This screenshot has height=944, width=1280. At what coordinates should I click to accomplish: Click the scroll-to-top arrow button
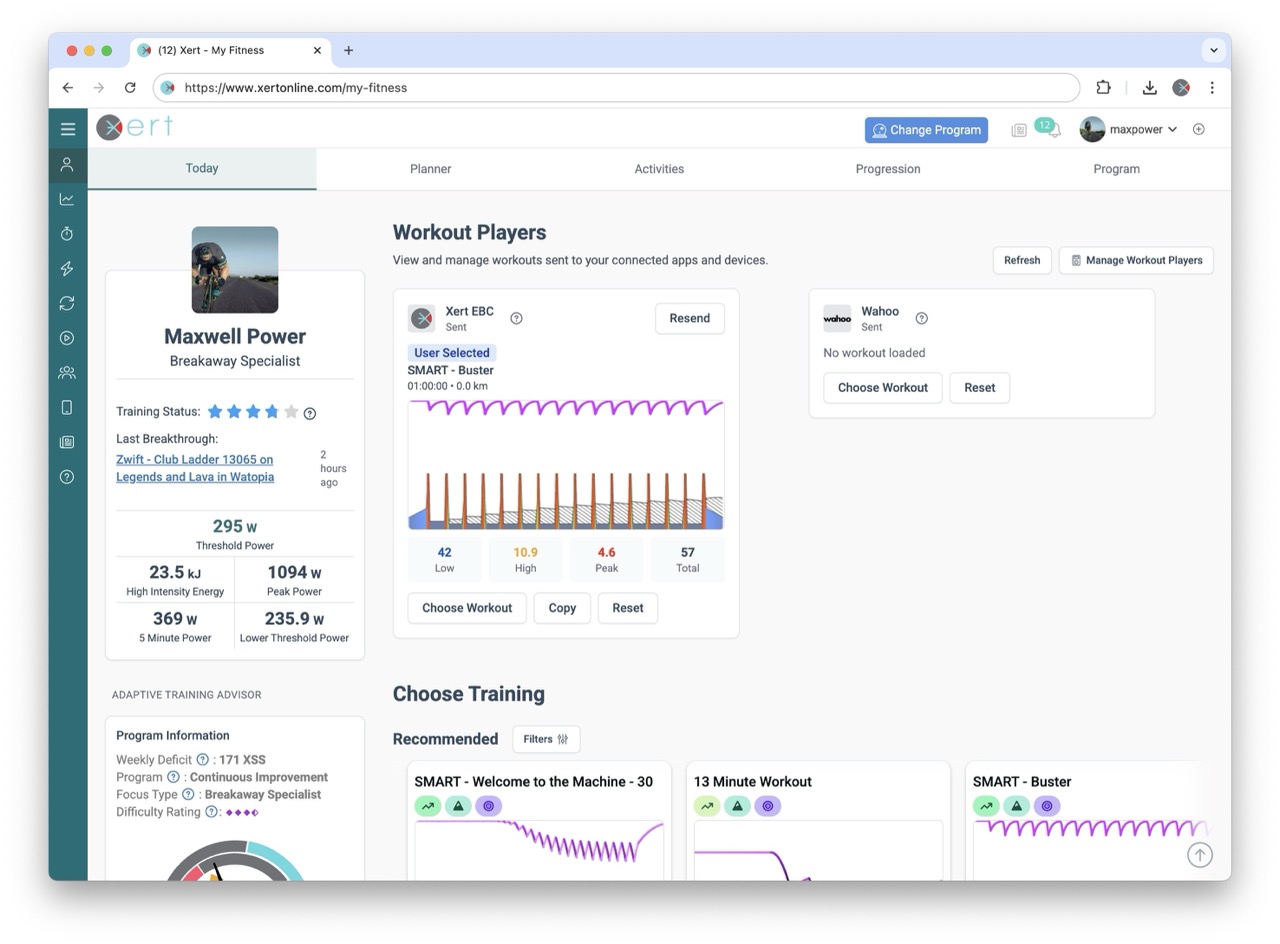tap(1199, 855)
